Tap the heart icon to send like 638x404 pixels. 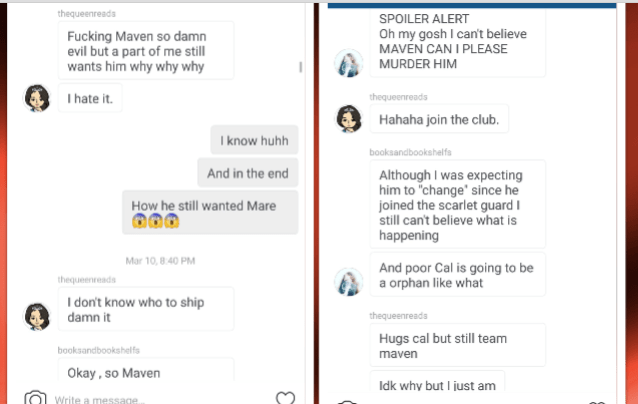click(x=285, y=398)
